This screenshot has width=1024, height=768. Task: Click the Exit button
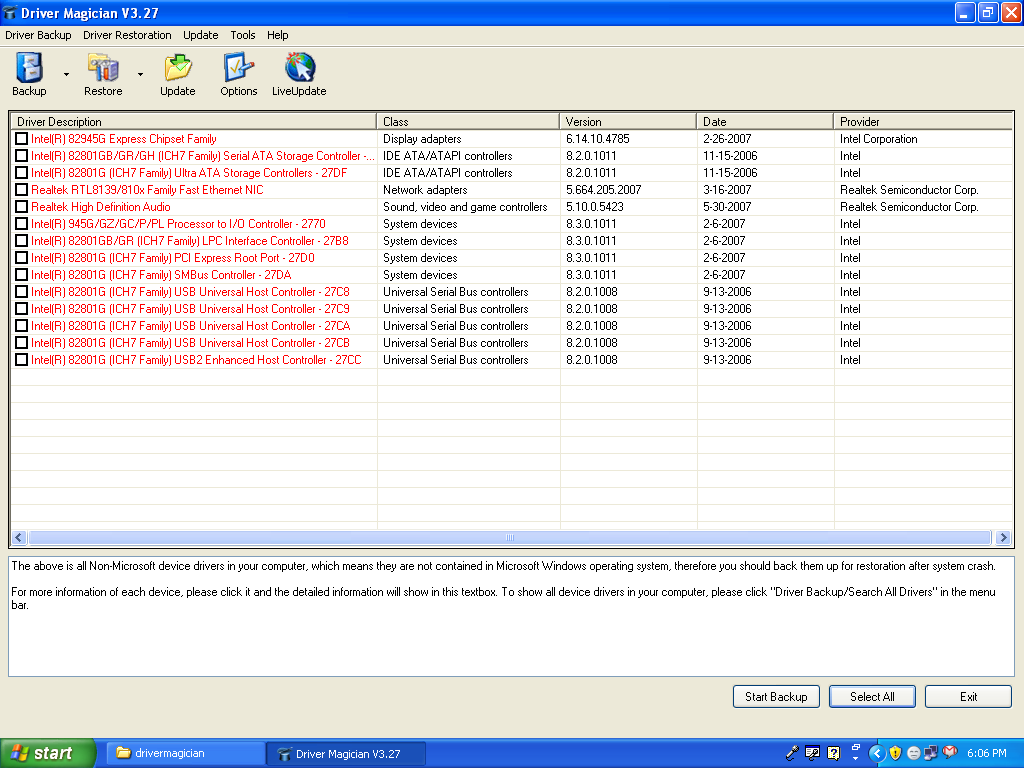pyautogui.click(x=968, y=696)
